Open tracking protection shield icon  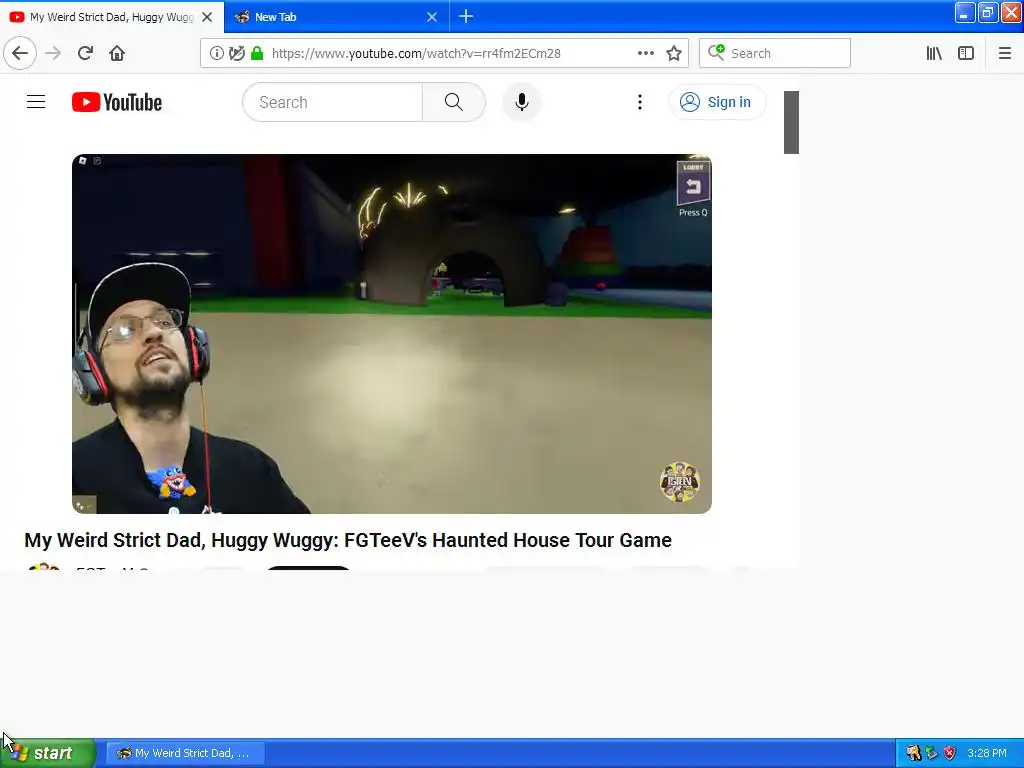tap(236, 53)
